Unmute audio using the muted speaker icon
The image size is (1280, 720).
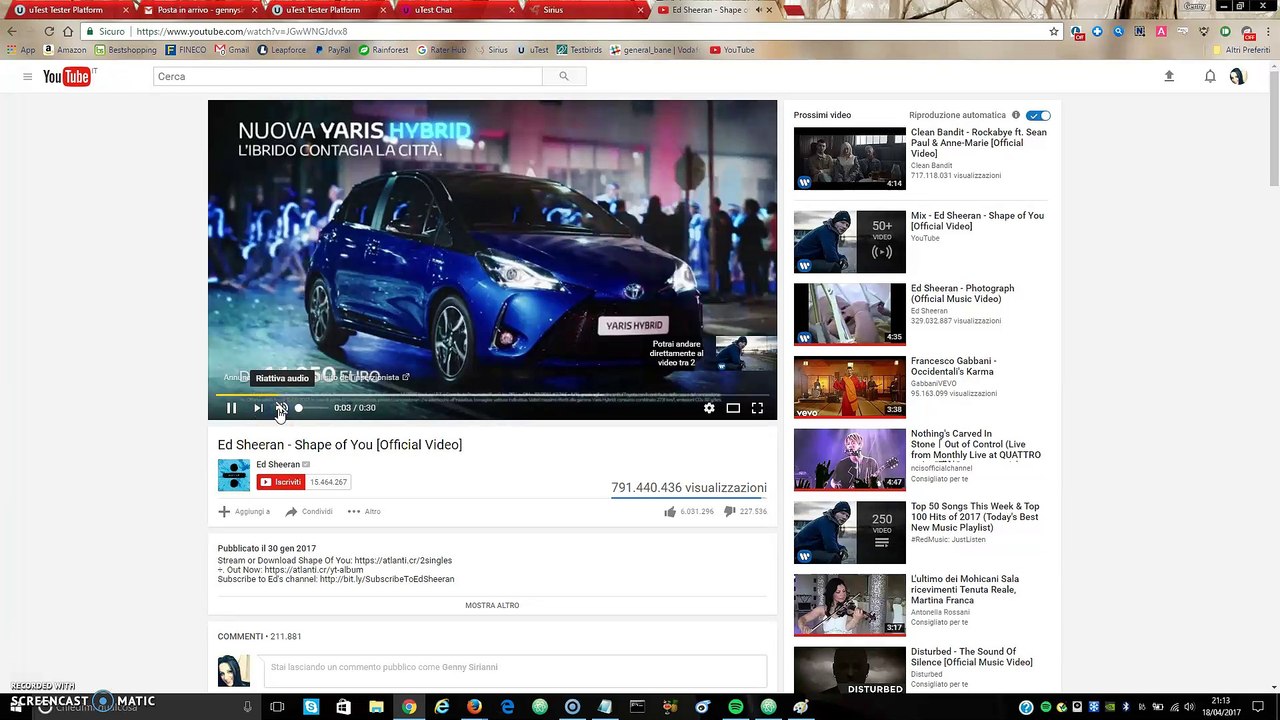(x=282, y=408)
